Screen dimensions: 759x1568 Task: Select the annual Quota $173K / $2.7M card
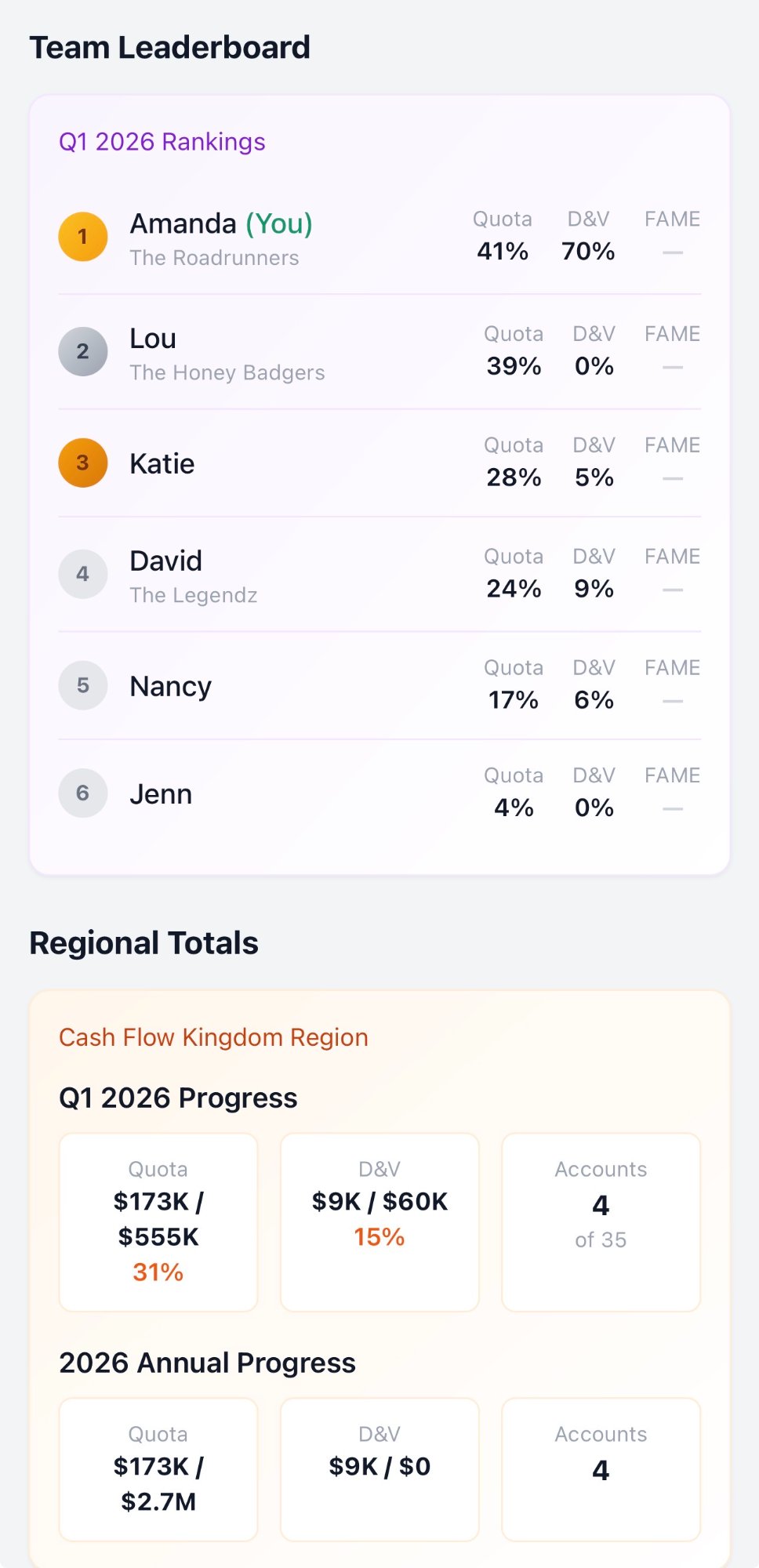[158, 1469]
